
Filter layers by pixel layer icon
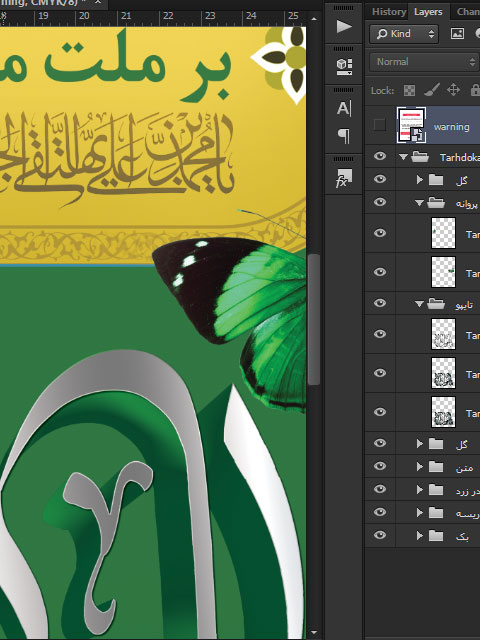[457, 34]
